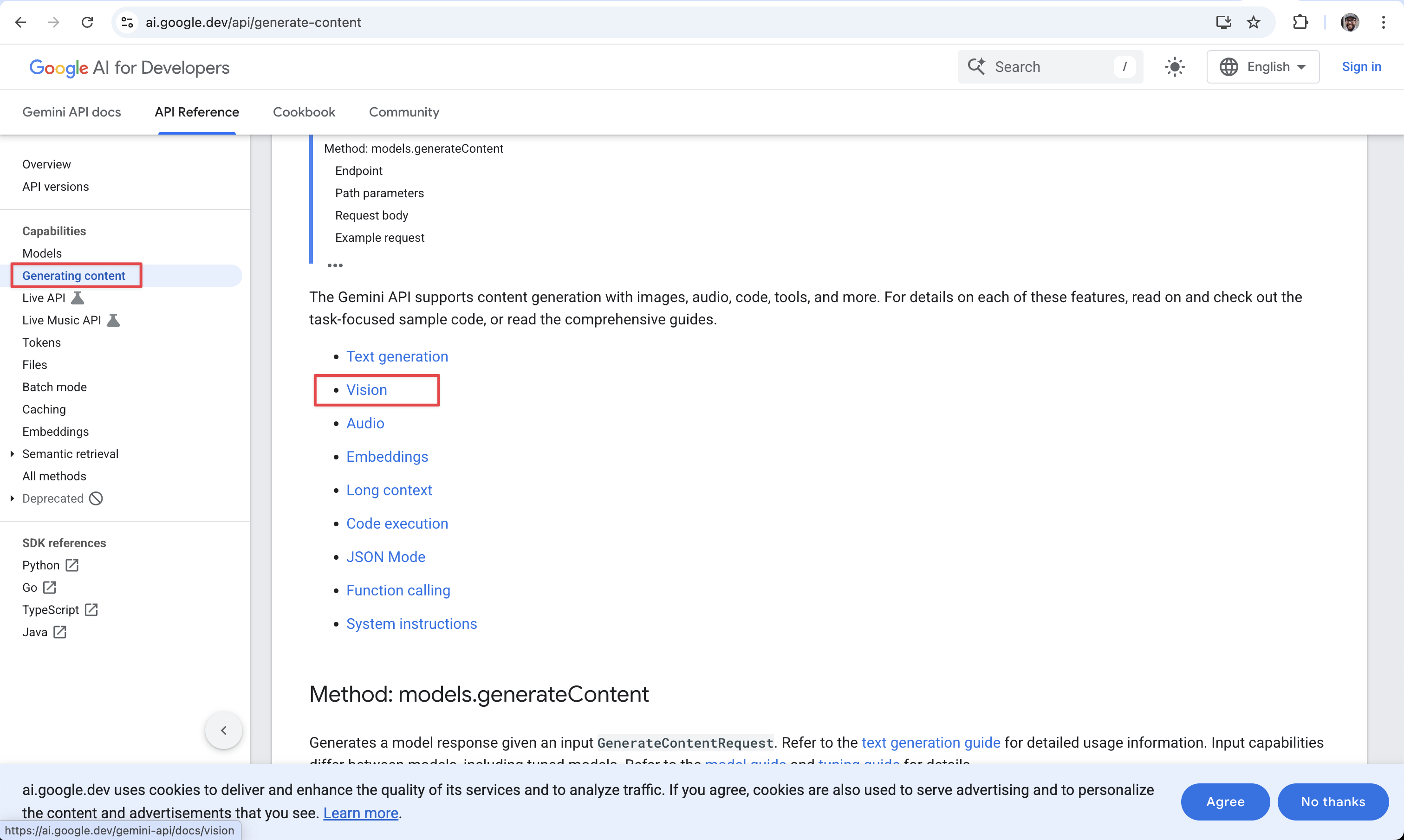Select the API Reference tab
This screenshot has width=1404, height=840.
click(x=197, y=112)
